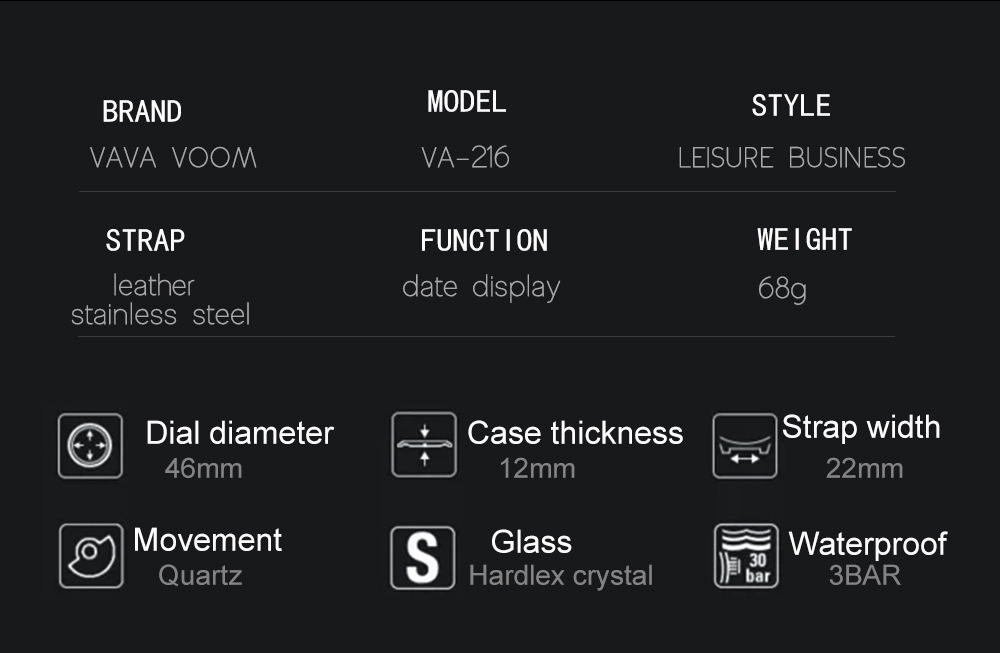This screenshot has width=1000, height=653.
Task: Click the 30 bar Waterproof icon
Action: tap(745, 556)
